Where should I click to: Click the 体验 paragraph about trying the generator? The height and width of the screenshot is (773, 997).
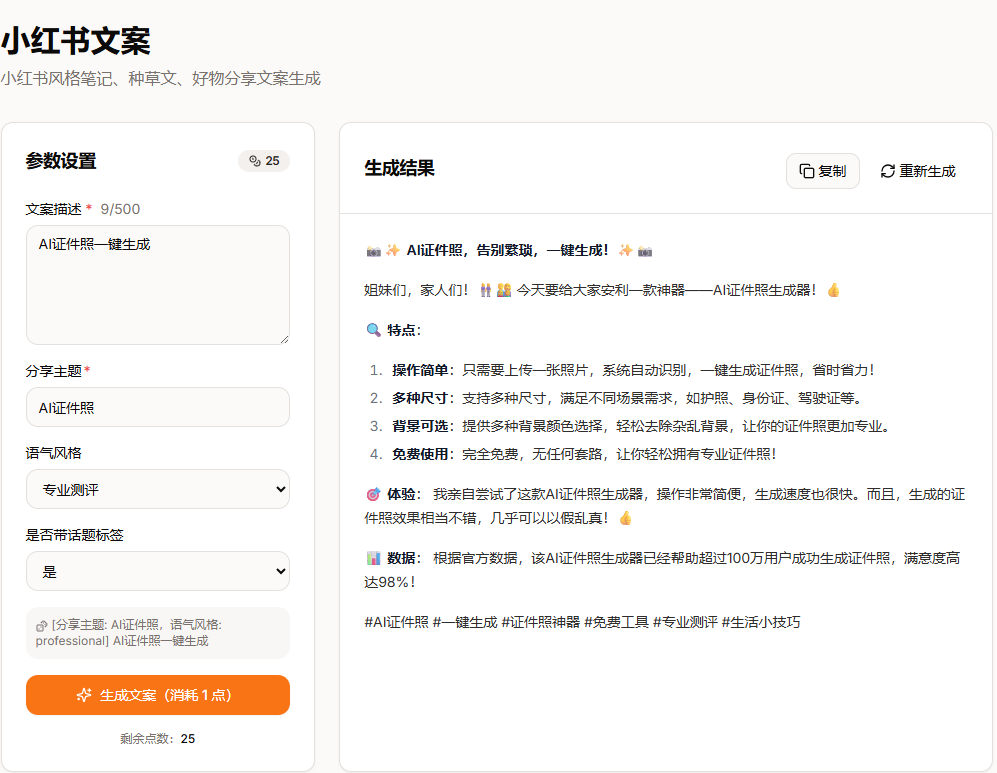tap(665, 506)
